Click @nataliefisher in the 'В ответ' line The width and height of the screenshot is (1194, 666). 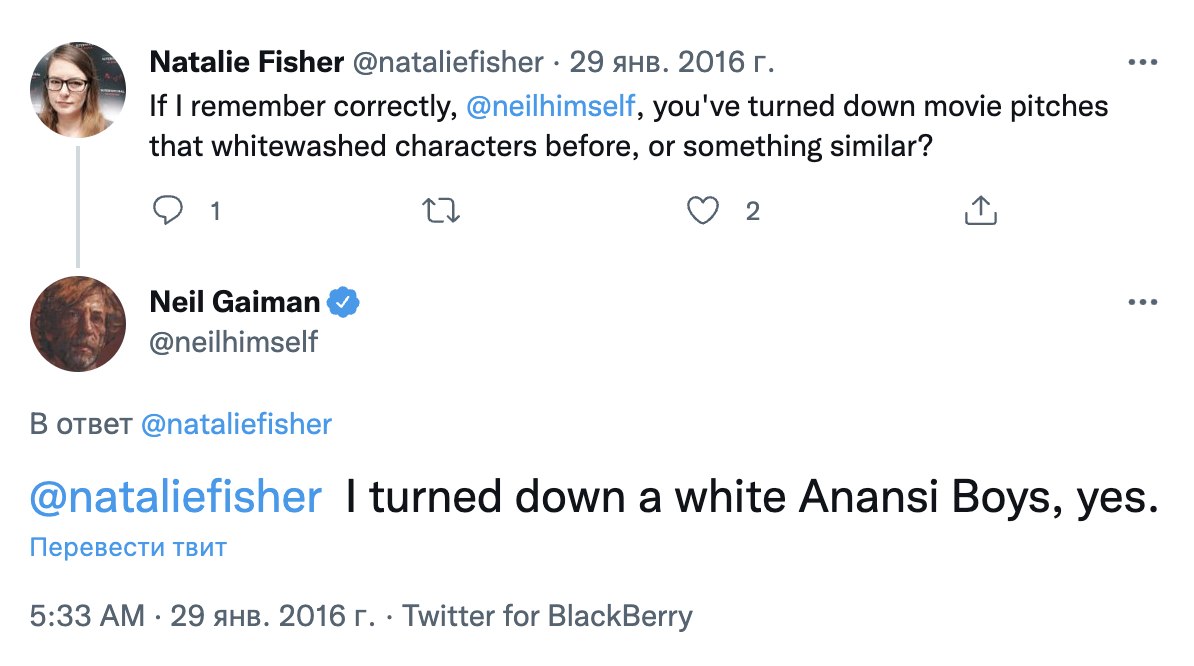[x=236, y=424]
